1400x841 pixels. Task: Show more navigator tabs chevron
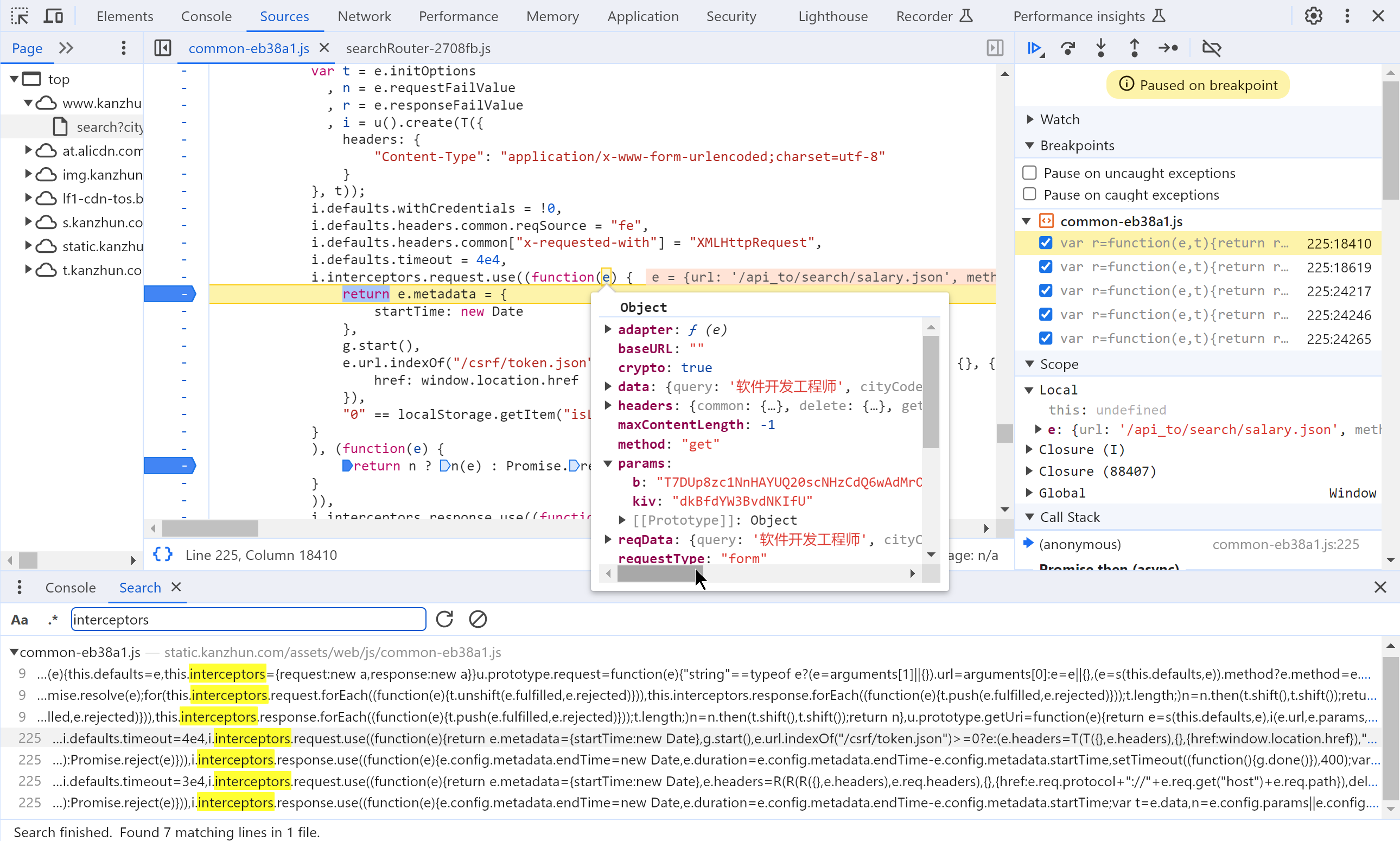(66, 48)
